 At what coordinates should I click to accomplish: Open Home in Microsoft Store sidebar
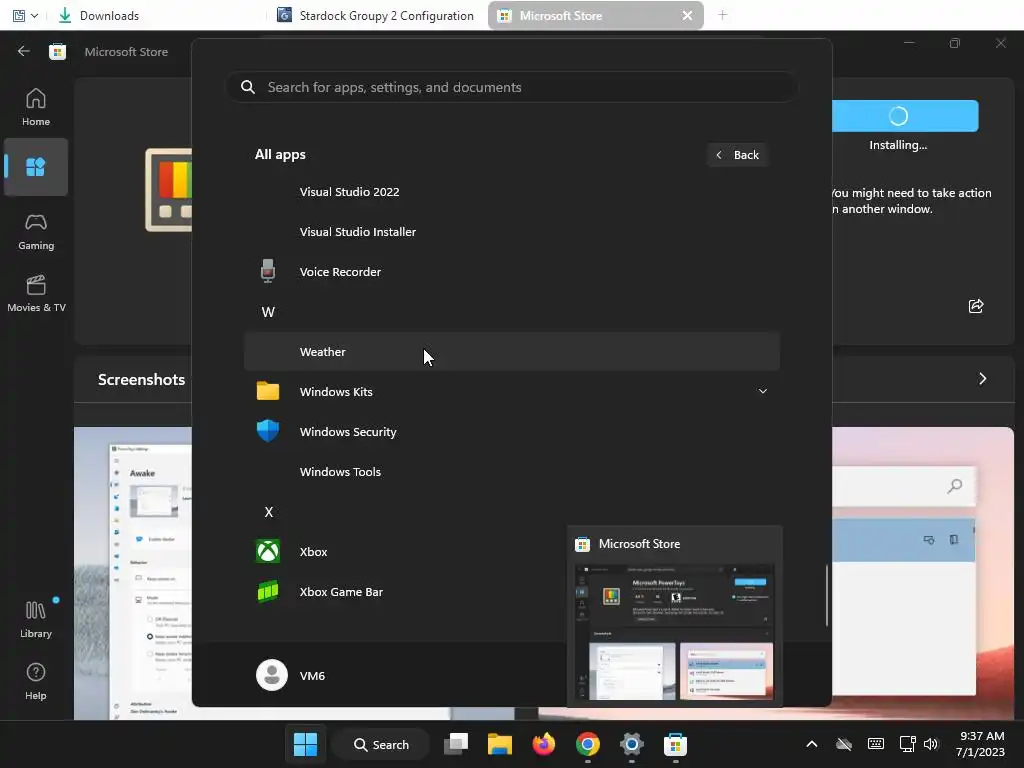(36, 107)
